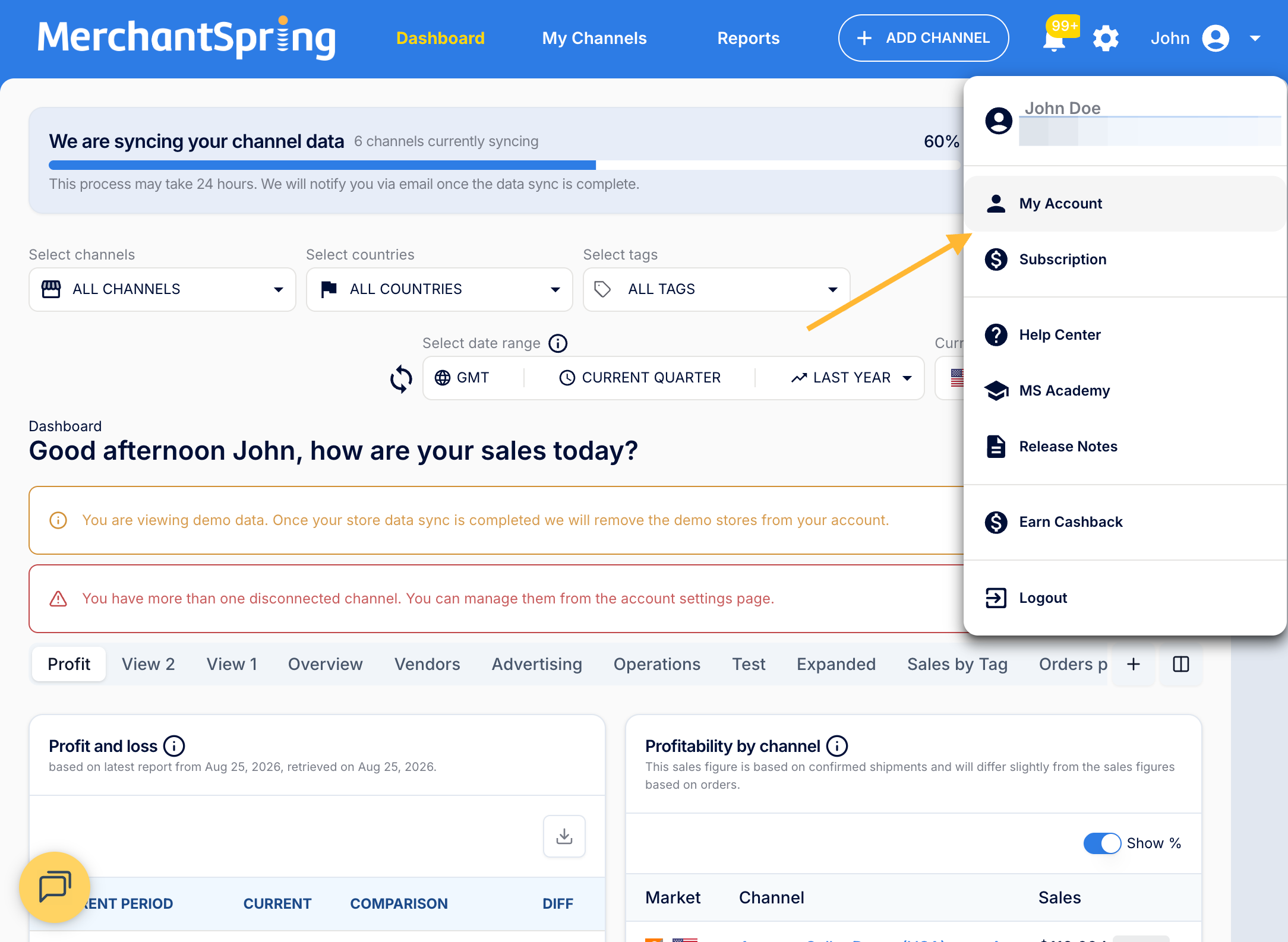Viewport: 1288px width, 942px height.
Task: Switch to the Advertising tab
Action: (x=537, y=664)
